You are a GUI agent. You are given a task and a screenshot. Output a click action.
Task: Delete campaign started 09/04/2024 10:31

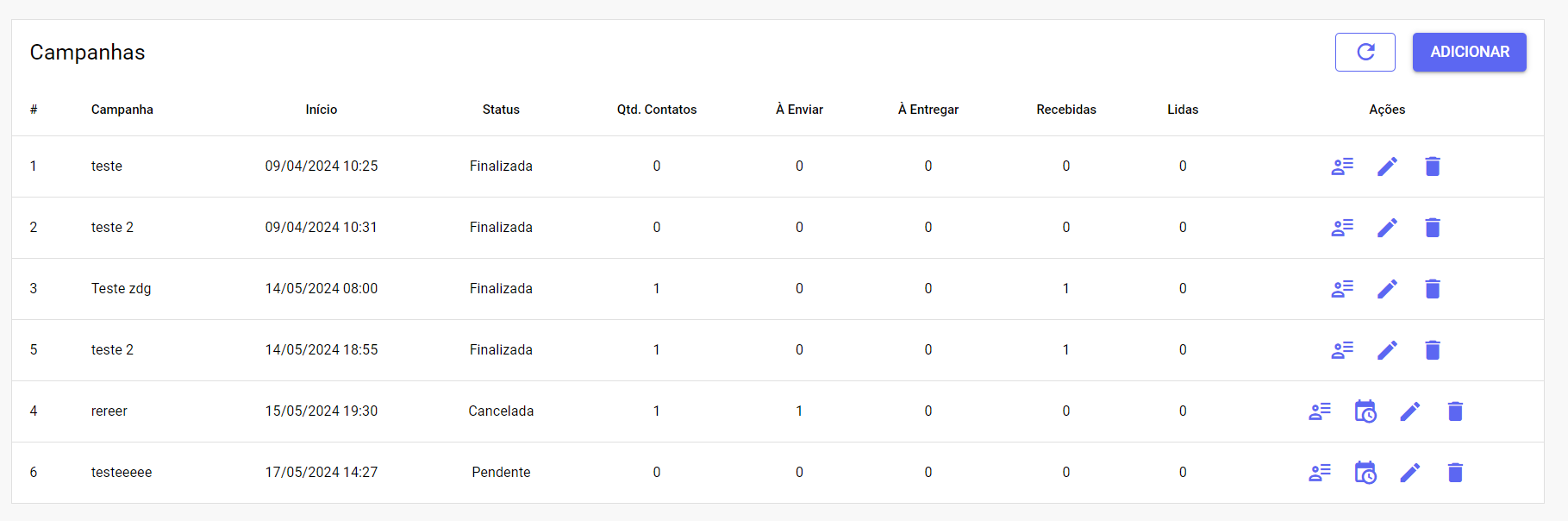pos(1433,228)
